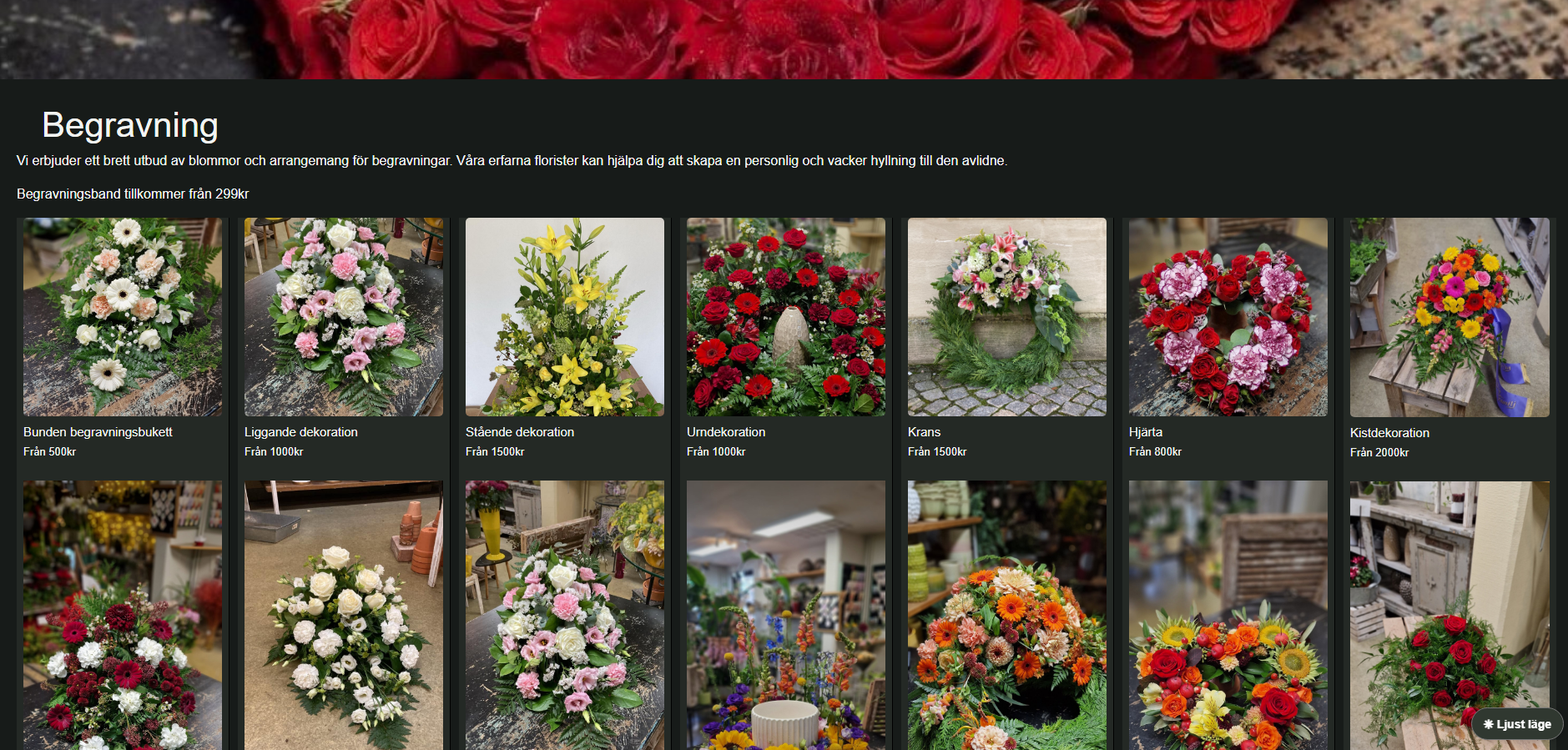Image resolution: width=1568 pixels, height=750 pixels.
Task: Open the Bunden begravningsbukett photo
Action: tap(123, 317)
